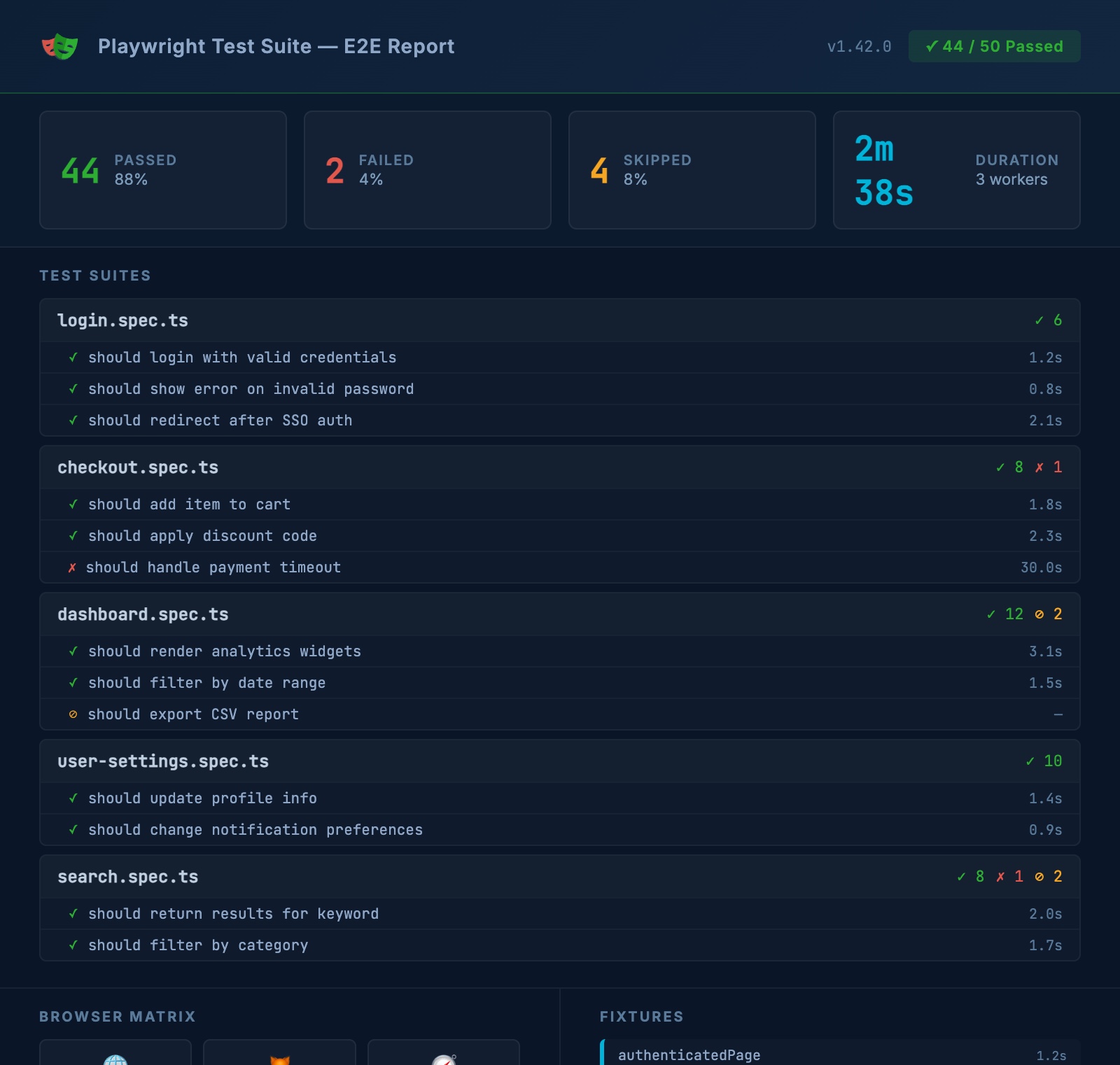Click the green check beside 'should add item to cart'

point(73,504)
